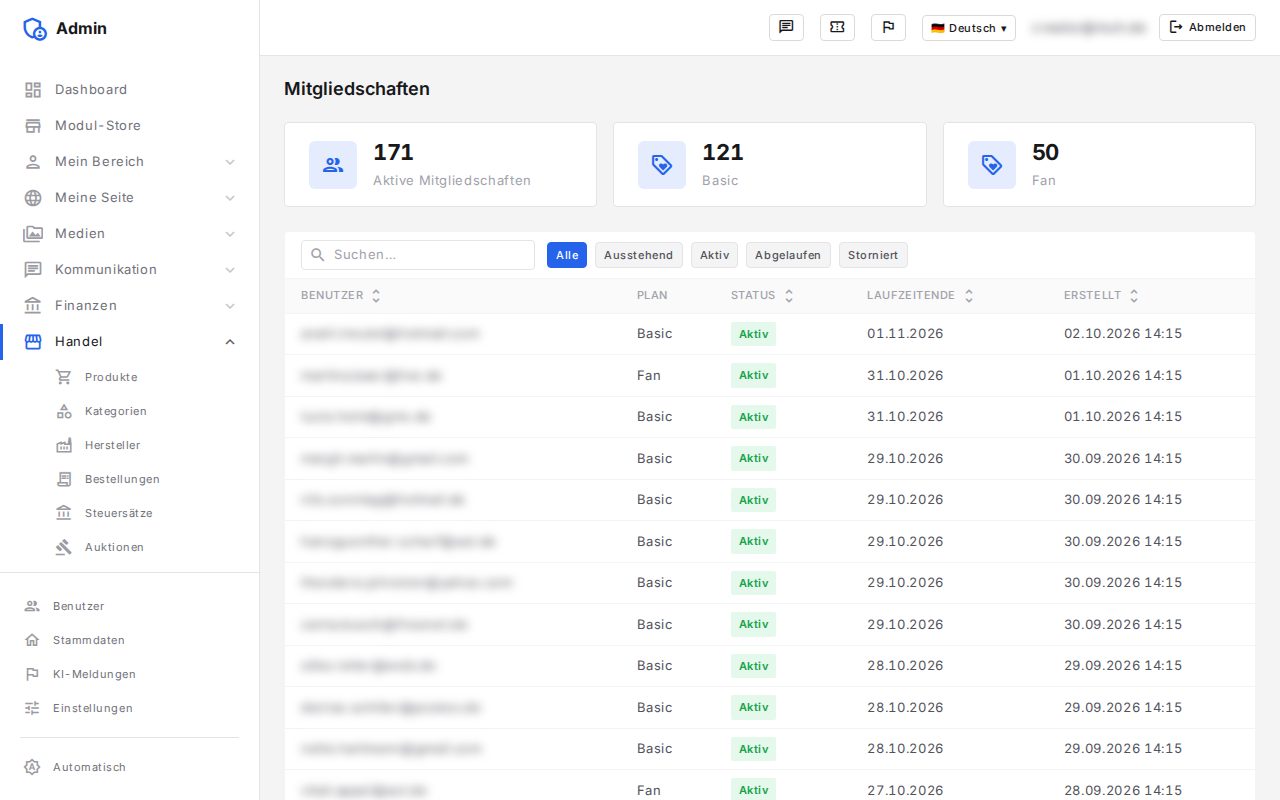Open the Deutsch language dropdown
Viewport: 1280px width, 800px height.
(968, 28)
